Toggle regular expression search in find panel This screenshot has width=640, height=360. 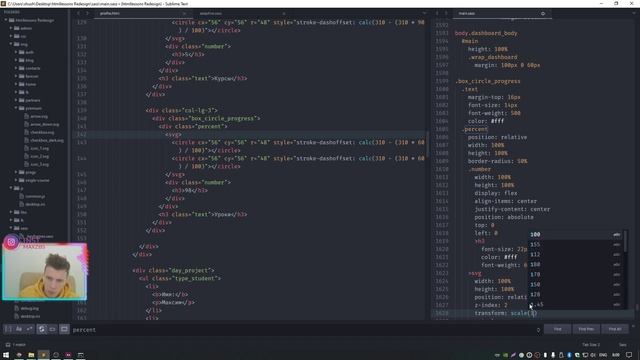8,329
